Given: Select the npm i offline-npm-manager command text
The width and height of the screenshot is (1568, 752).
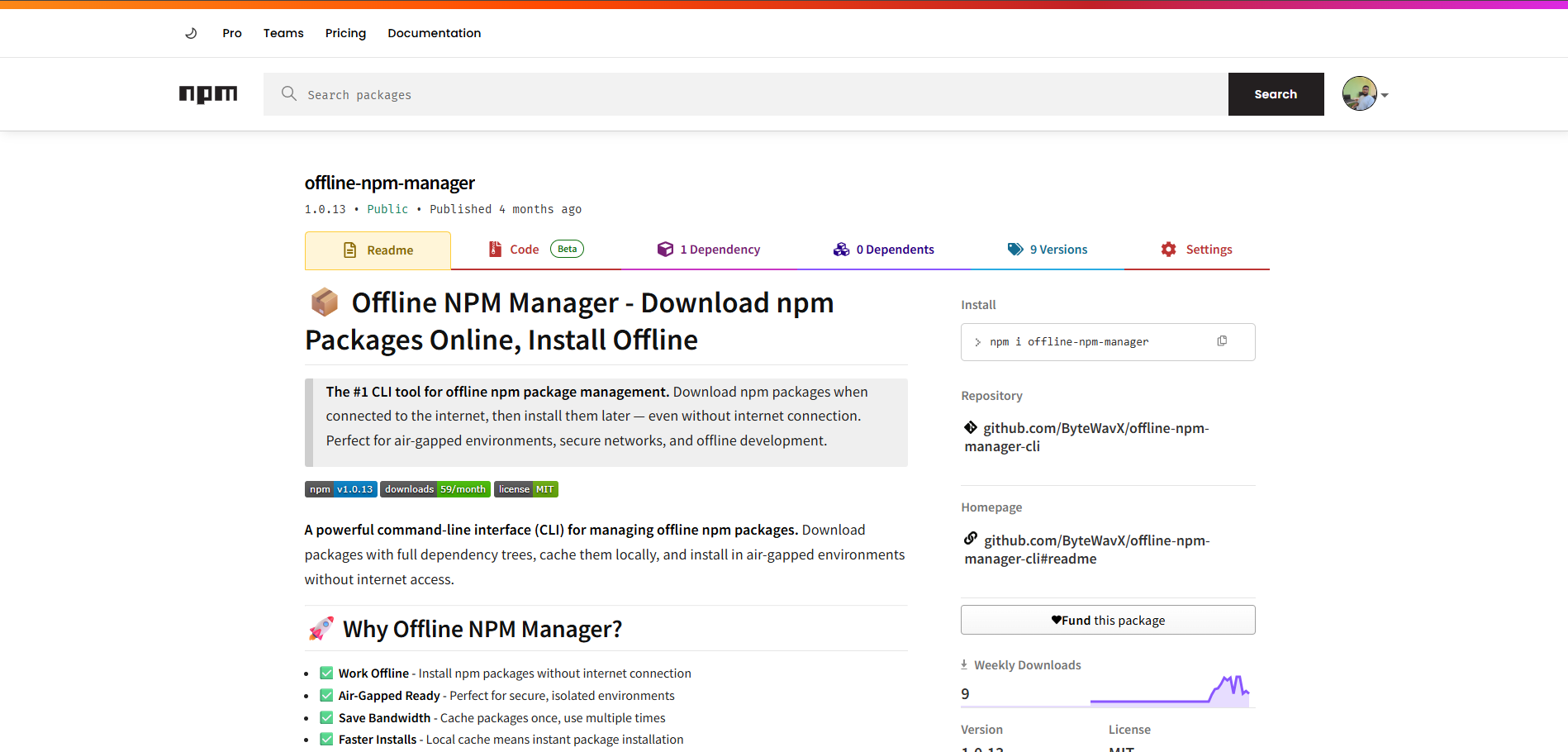Looking at the screenshot, I should coord(1069,342).
